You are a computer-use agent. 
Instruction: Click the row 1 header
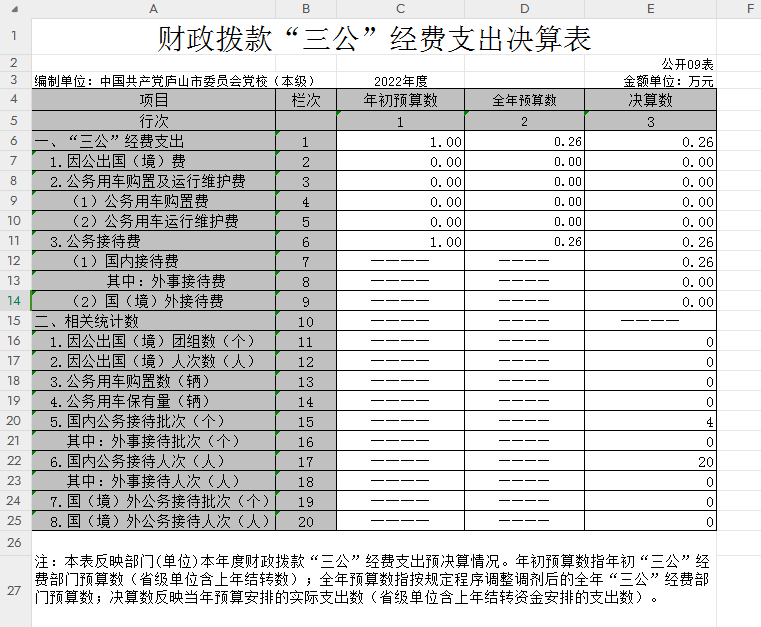click(15, 37)
